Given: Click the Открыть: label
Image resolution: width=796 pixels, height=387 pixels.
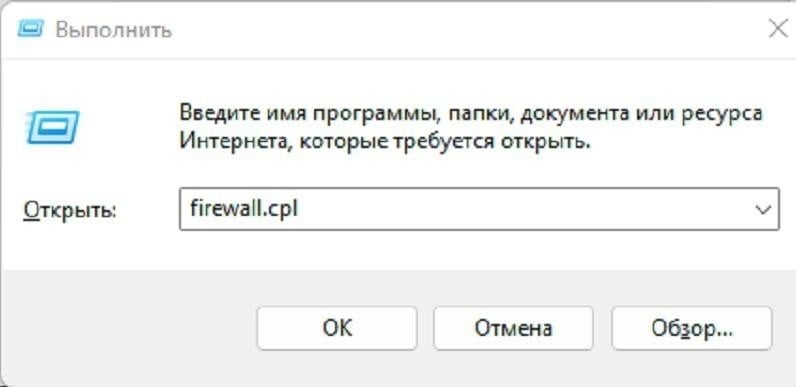Looking at the screenshot, I should pos(70,210).
